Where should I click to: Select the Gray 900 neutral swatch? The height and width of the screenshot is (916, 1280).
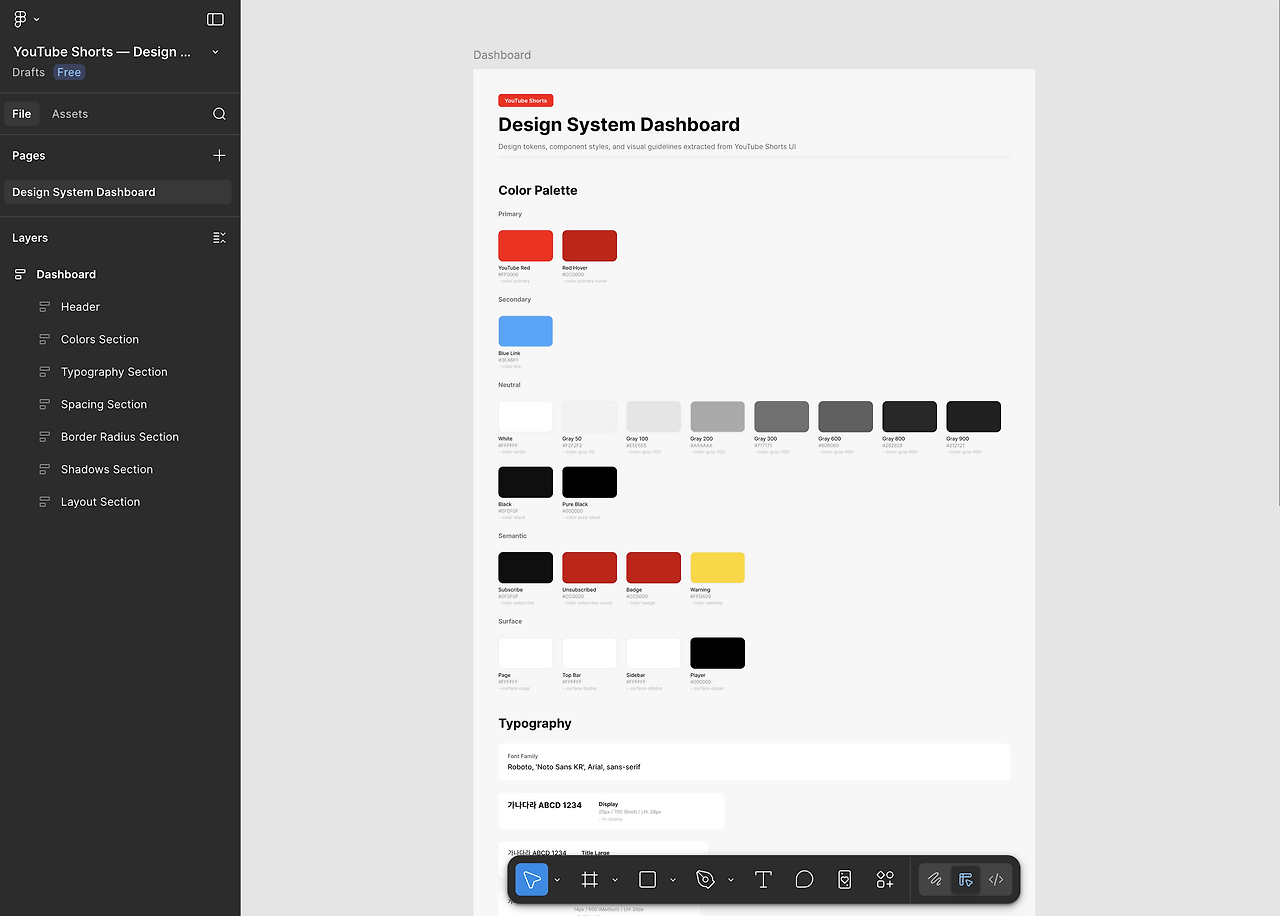[x=974, y=417]
